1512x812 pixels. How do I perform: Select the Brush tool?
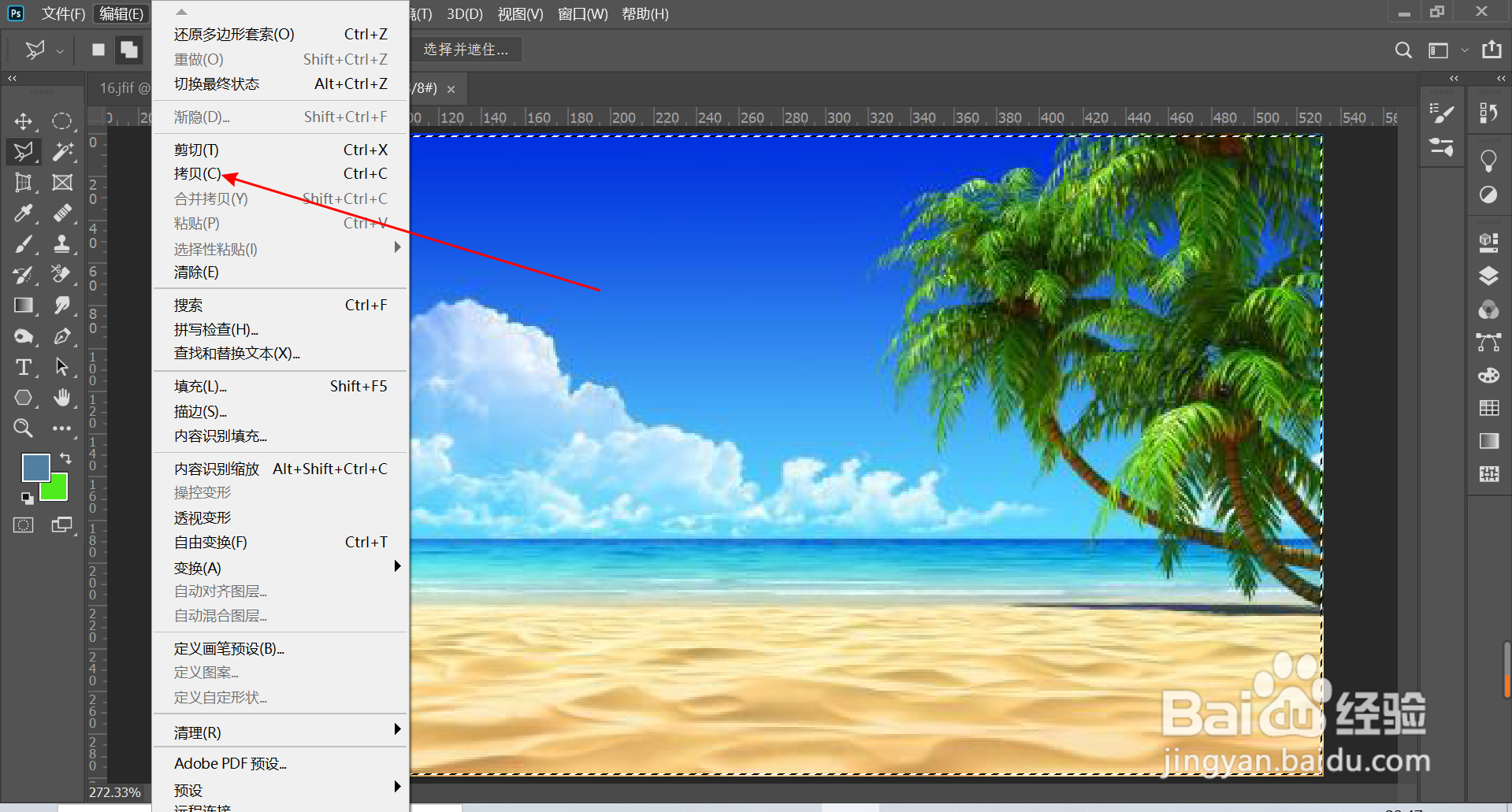point(24,244)
